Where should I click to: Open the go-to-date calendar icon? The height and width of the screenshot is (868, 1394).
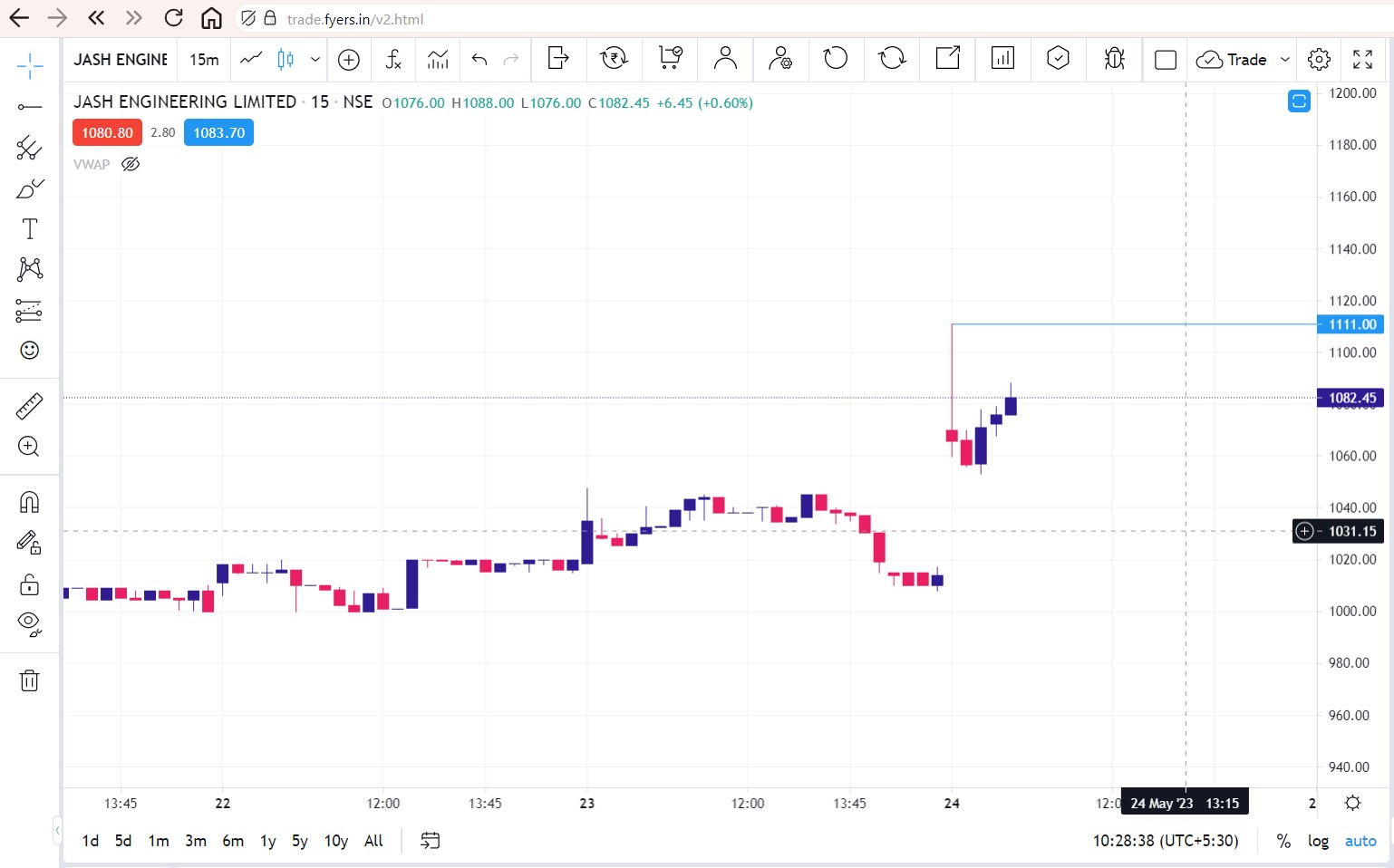[431, 841]
